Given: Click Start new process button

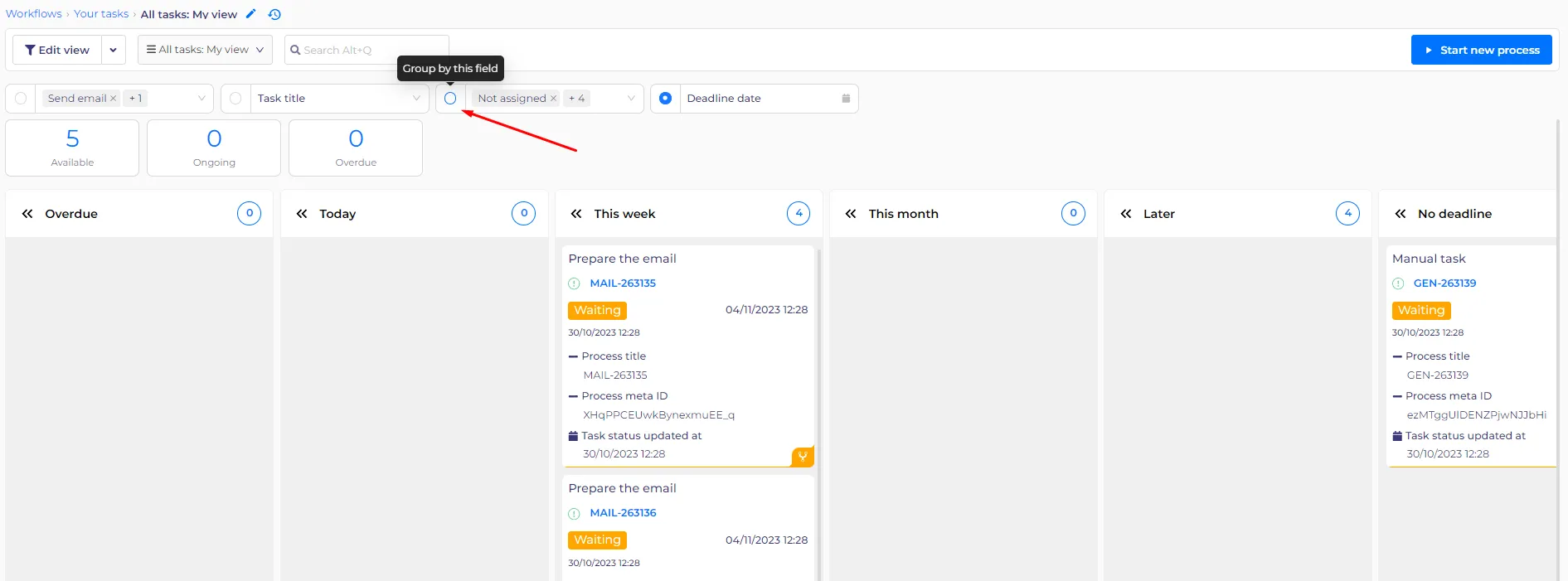Looking at the screenshot, I should (x=1481, y=50).
